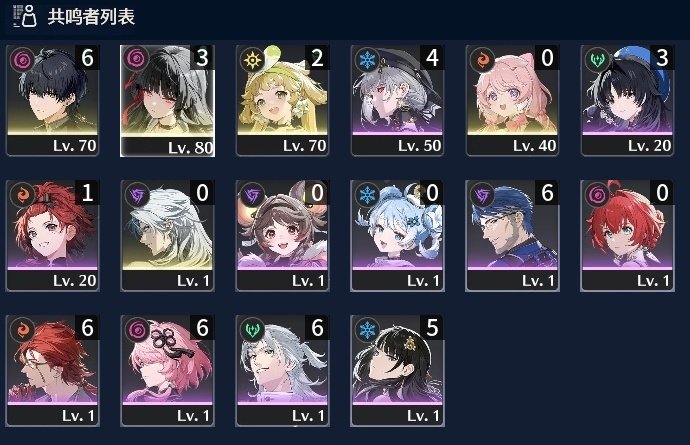Click the havoc icon on the red-haired girl Lv. 1 card
Screen dimensions: 690x445
[x=597, y=194]
